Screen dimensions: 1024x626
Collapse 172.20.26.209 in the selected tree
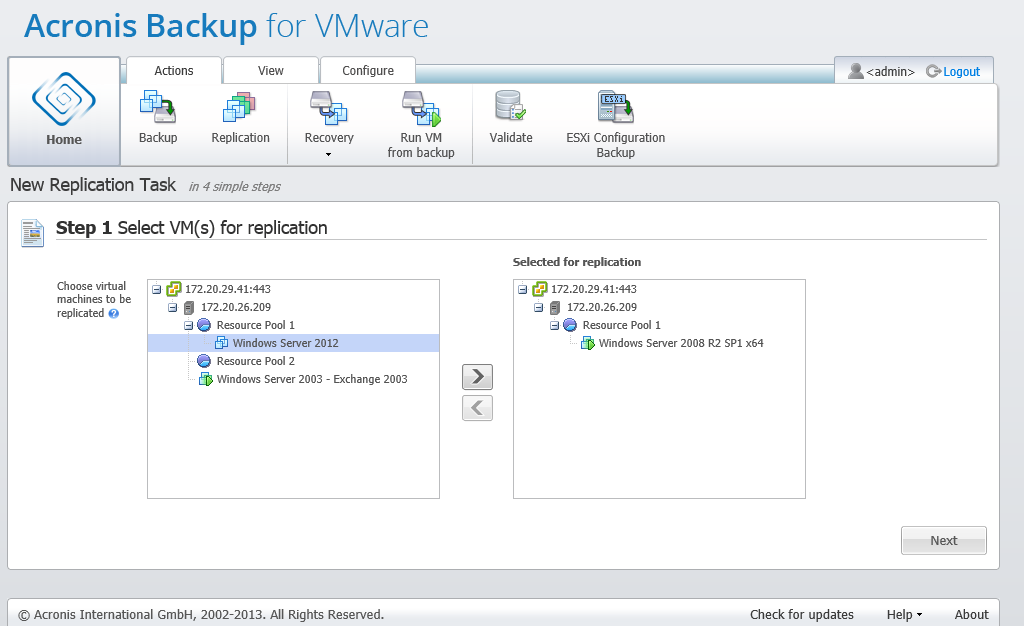coord(538,307)
